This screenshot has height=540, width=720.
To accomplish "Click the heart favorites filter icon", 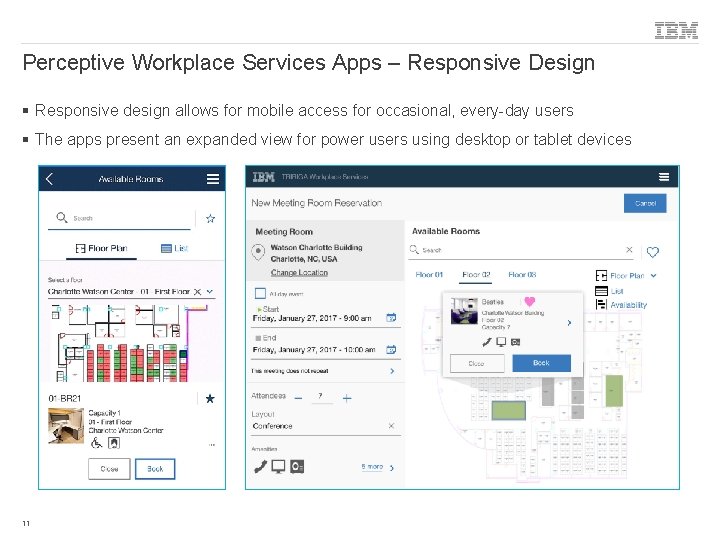I will click(x=652, y=252).
